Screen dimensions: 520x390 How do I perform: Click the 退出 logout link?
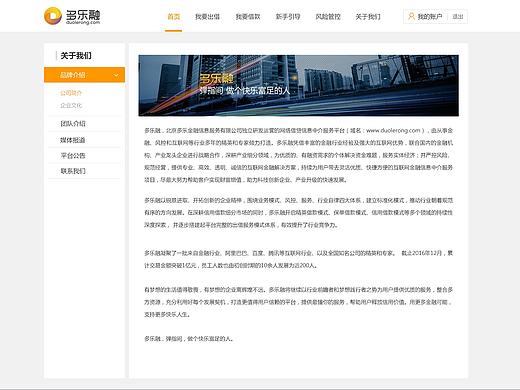click(x=458, y=17)
